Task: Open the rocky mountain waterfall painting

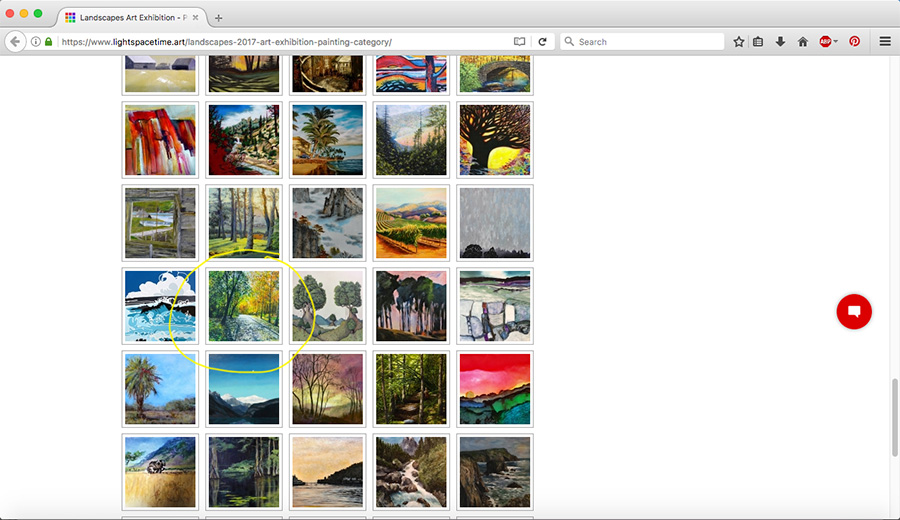Action: pyautogui.click(x=411, y=472)
